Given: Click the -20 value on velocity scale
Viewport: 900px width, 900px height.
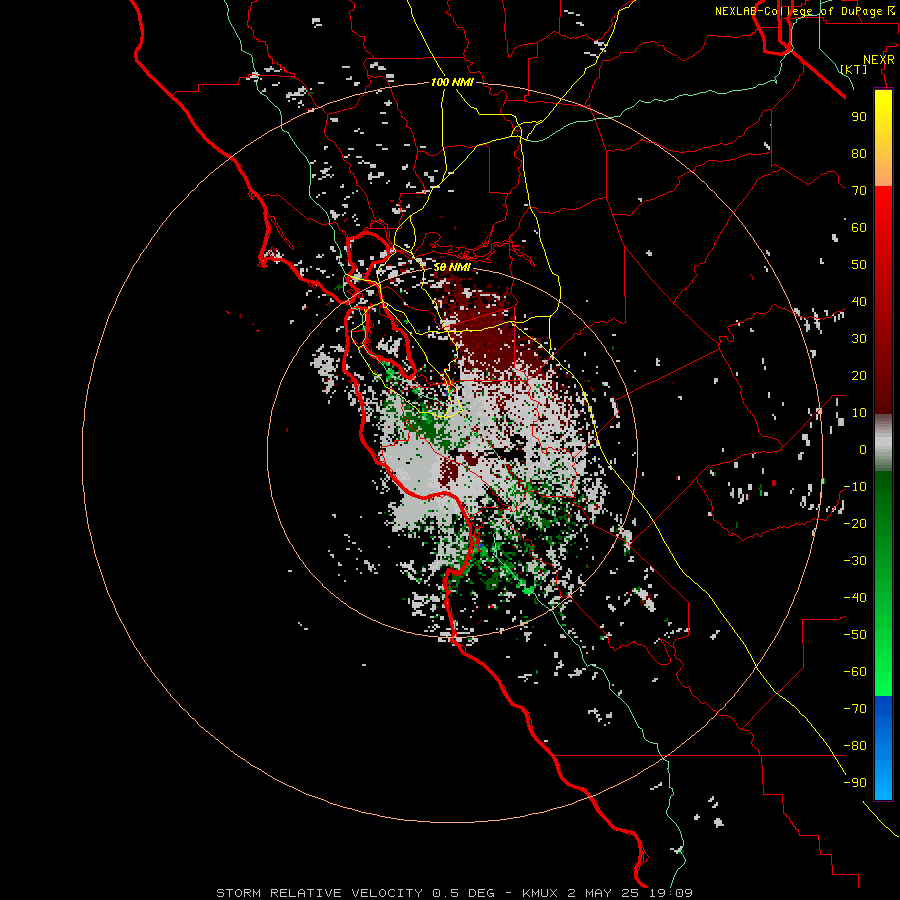Looking at the screenshot, I should tap(855, 523).
